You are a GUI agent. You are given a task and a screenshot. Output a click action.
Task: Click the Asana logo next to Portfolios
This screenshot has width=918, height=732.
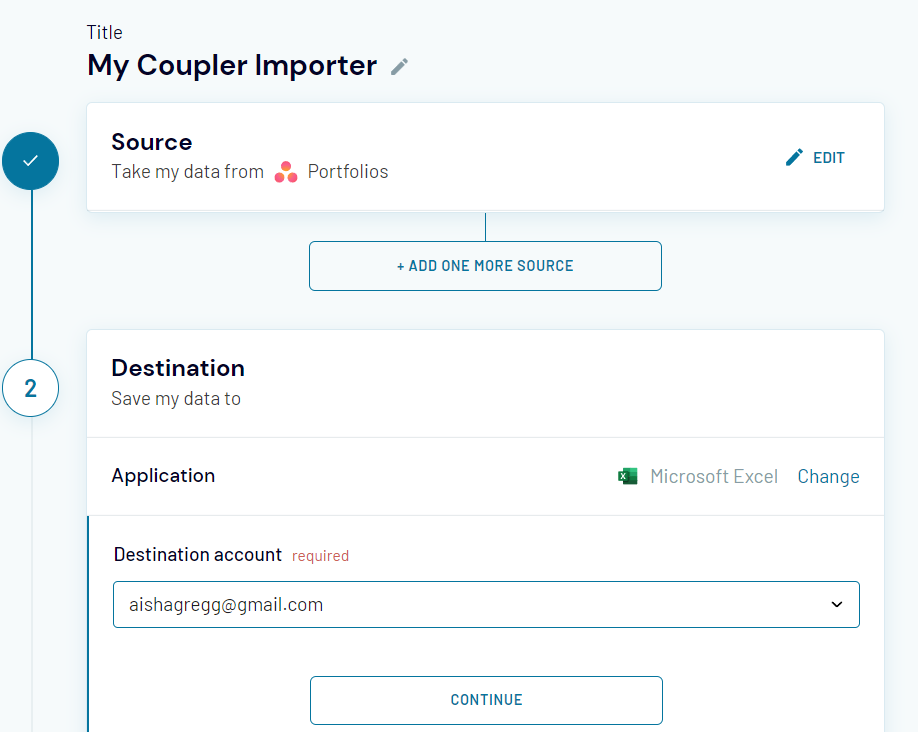coord(286,172)
